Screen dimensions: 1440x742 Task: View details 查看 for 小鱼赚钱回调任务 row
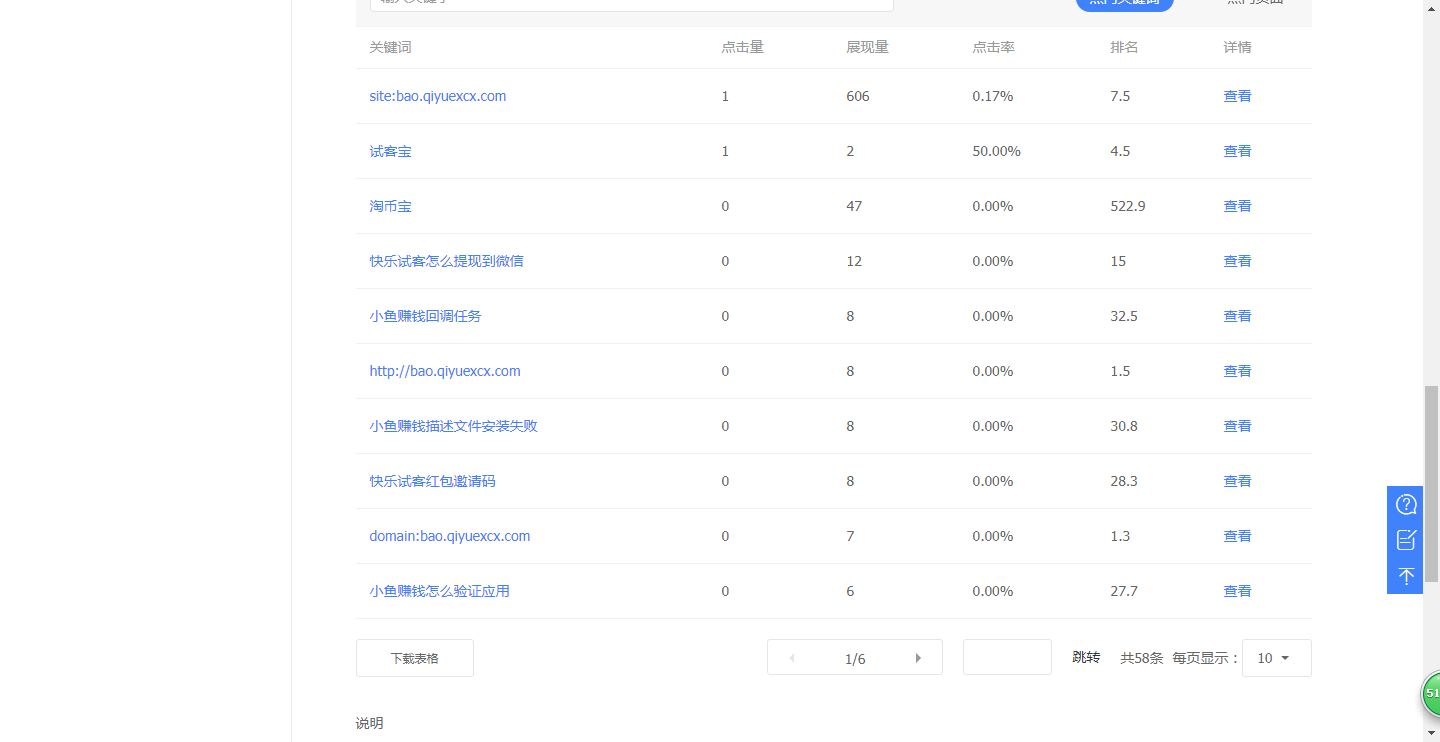[x=1237, y=316]
